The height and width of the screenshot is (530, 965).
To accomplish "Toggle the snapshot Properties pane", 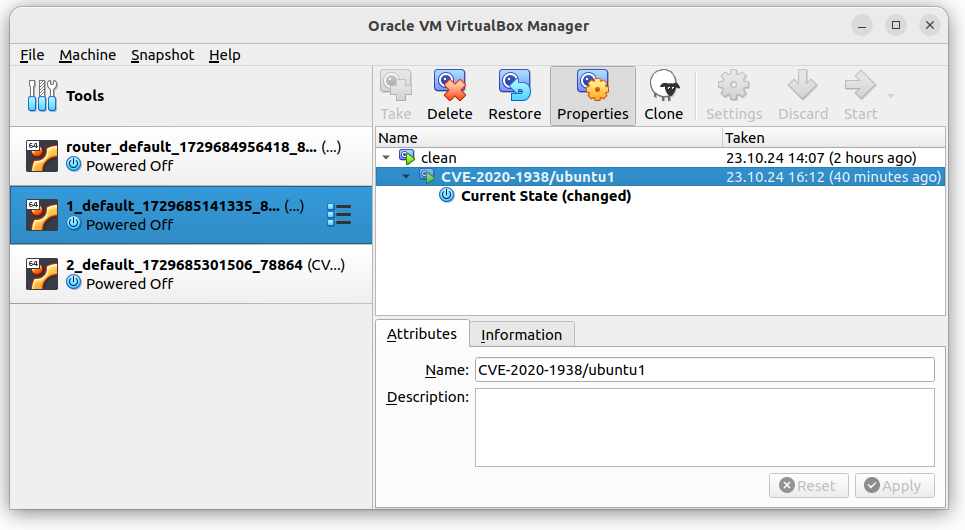I will 593,96.
